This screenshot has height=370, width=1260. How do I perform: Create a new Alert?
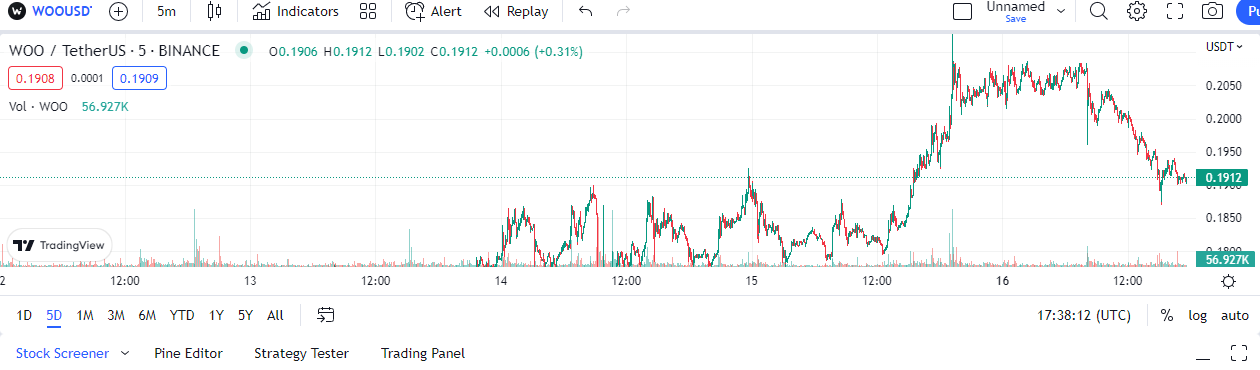(433, 12)
